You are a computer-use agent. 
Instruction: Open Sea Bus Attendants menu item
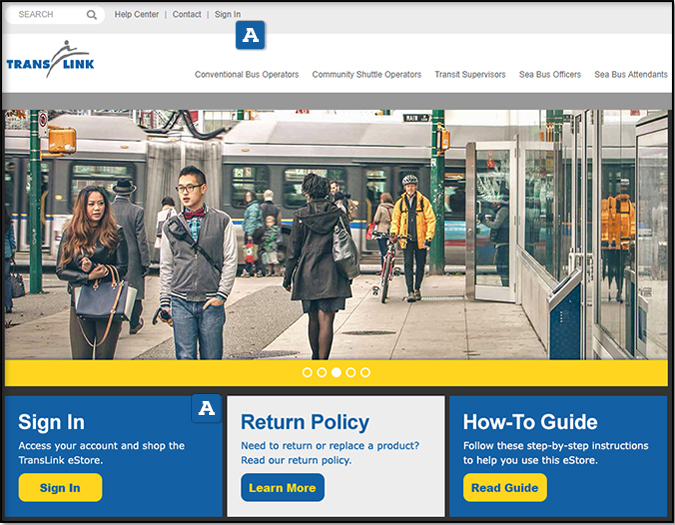point(631,75)
